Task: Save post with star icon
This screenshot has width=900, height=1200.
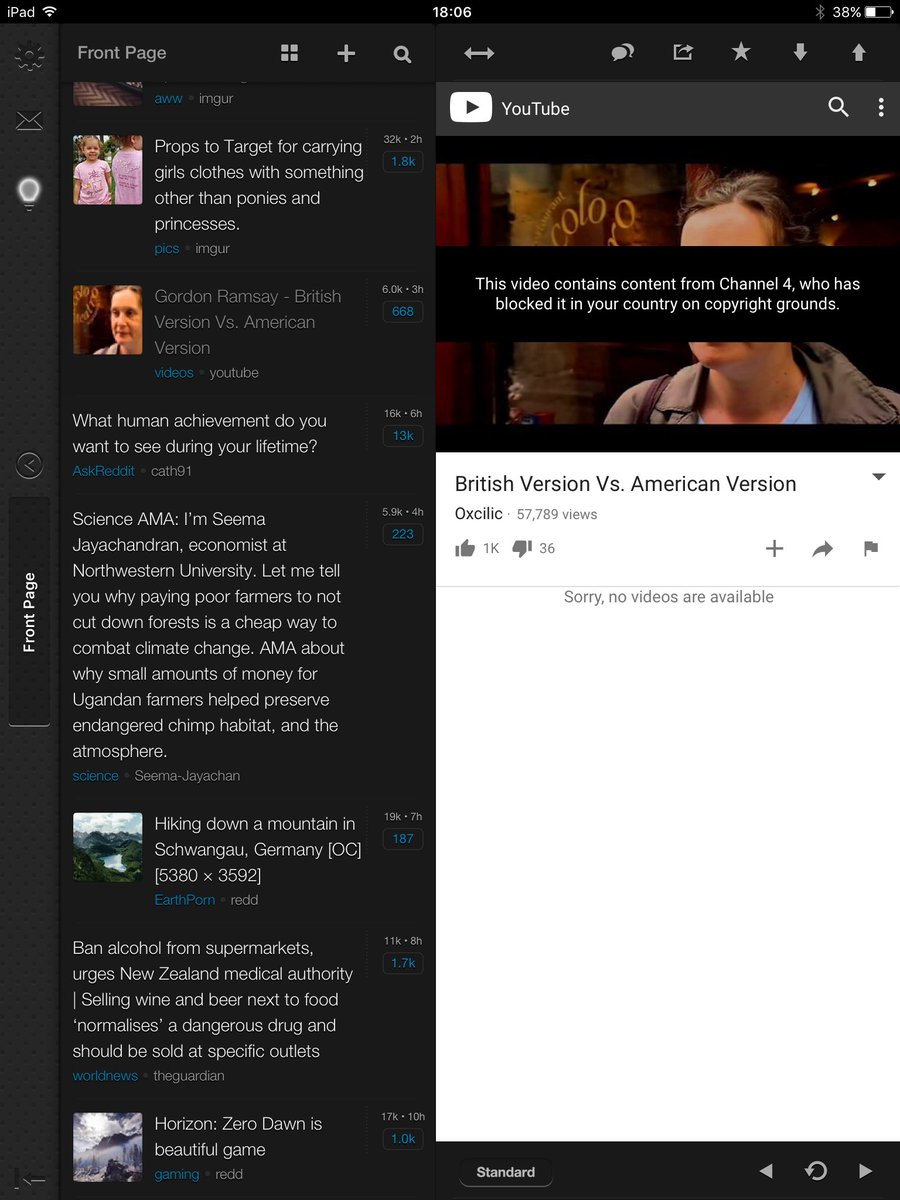Action: click(x=741, y=52)
